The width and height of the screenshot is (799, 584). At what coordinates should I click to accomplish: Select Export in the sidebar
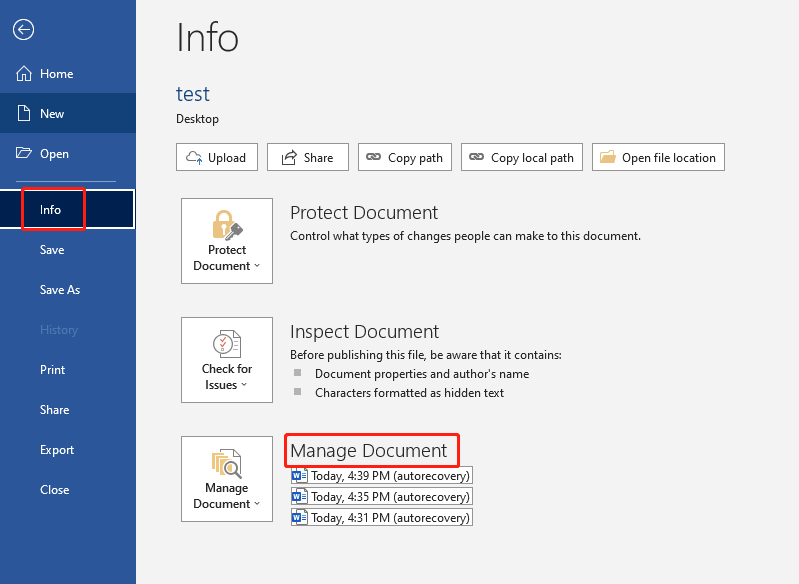tap(57, 450)
